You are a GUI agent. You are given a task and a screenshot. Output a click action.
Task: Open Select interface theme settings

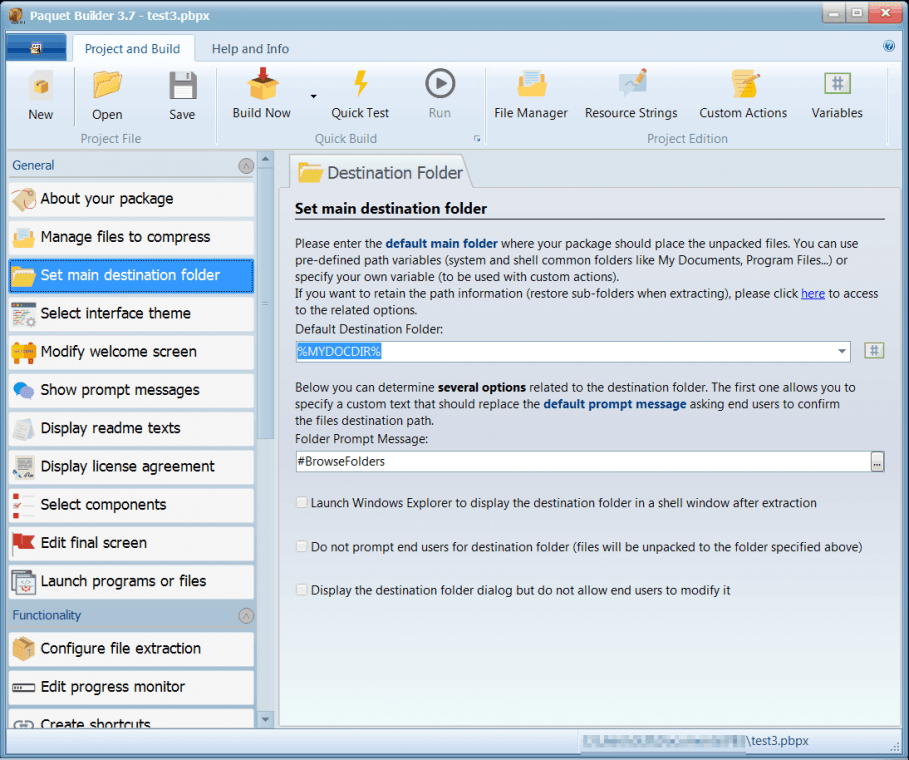131,314
